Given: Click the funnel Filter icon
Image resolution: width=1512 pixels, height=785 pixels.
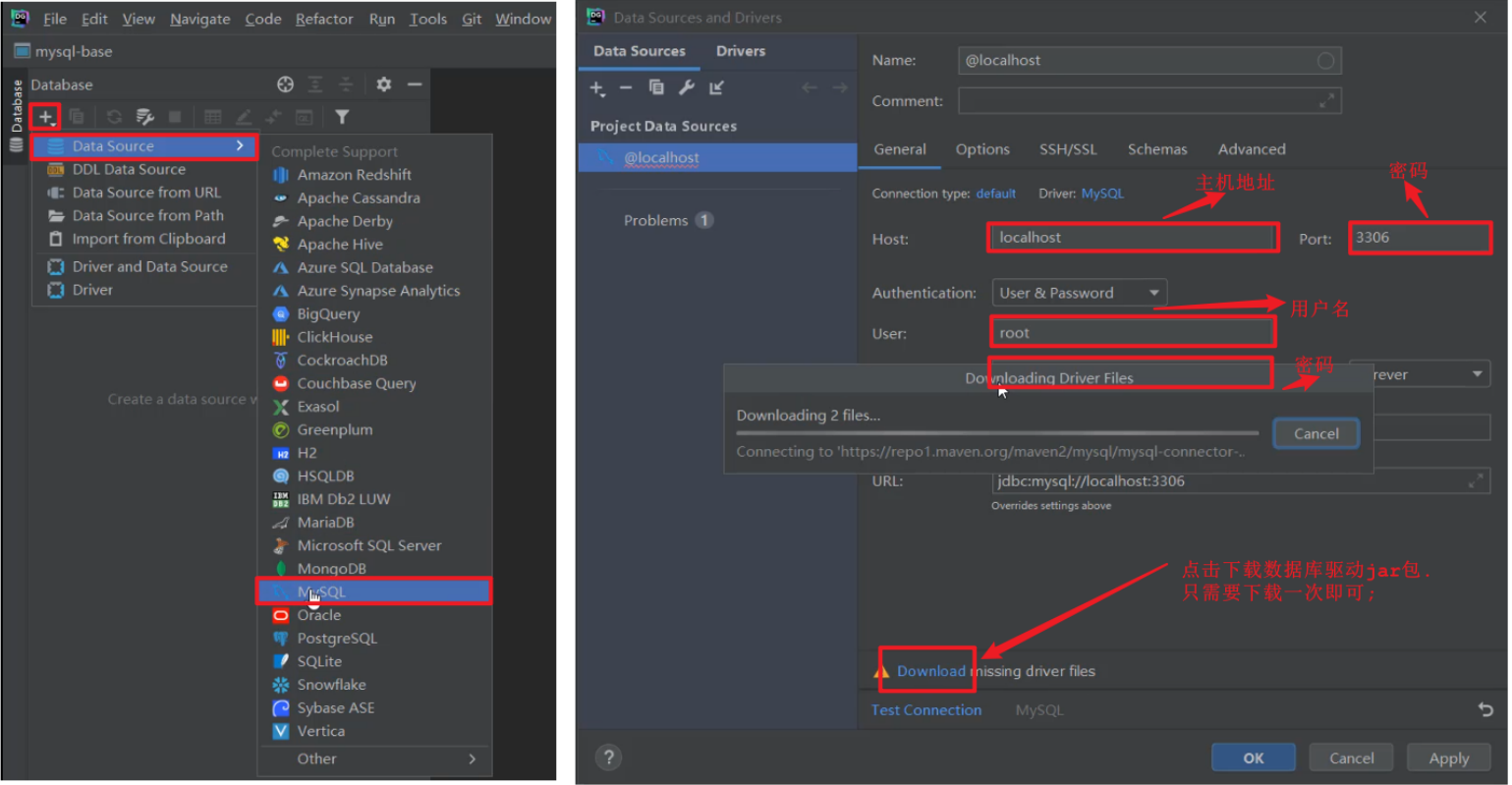Looking at the screenshot, I should [x=342, y=117].
